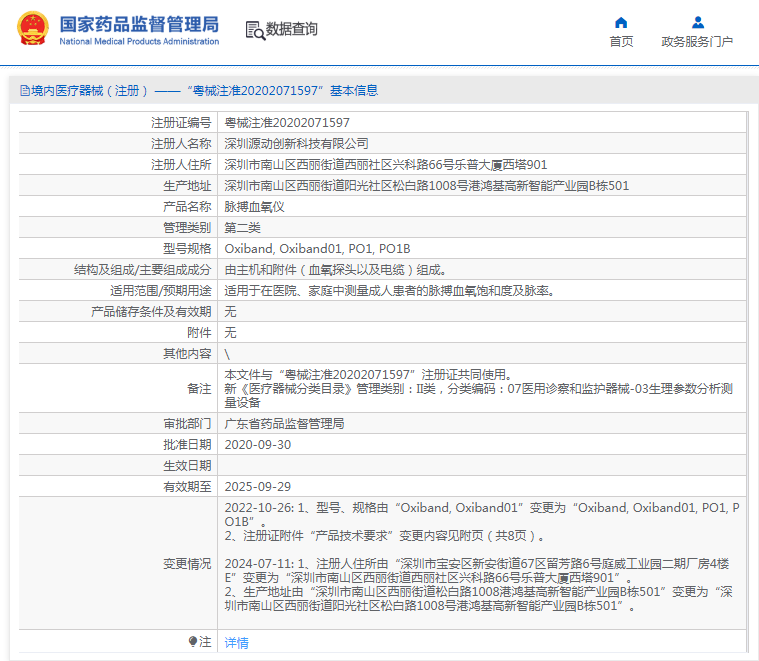This screenshot has width=759, height=661.
Task: Select model spec Oxiband, Oxiband01, PO1, PO1B
Action: tap(317, 248)
